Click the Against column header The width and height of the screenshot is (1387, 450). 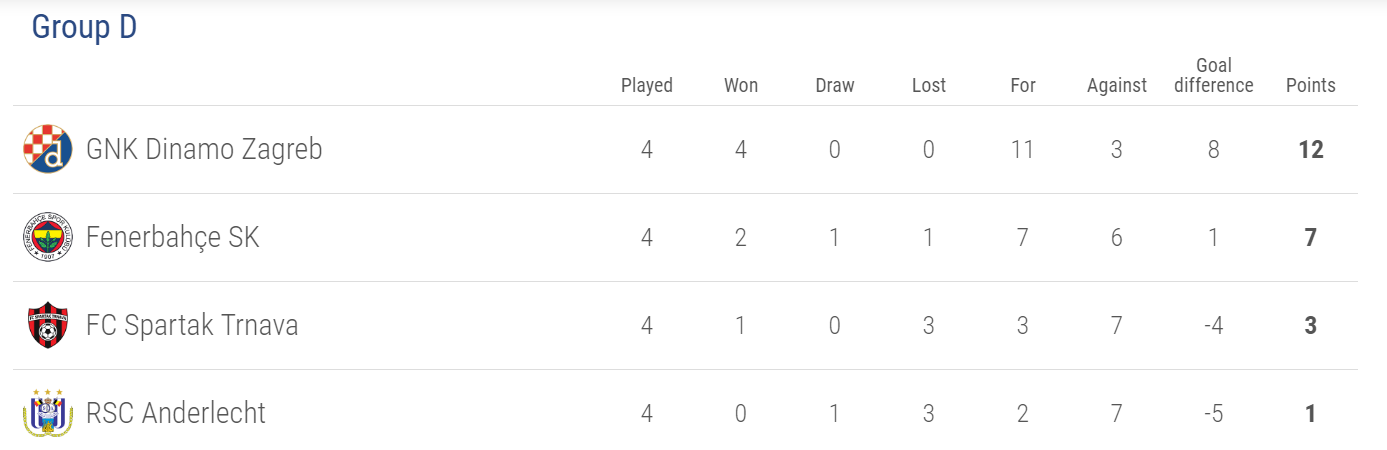pyautogui.click(x=1117, y=85)
